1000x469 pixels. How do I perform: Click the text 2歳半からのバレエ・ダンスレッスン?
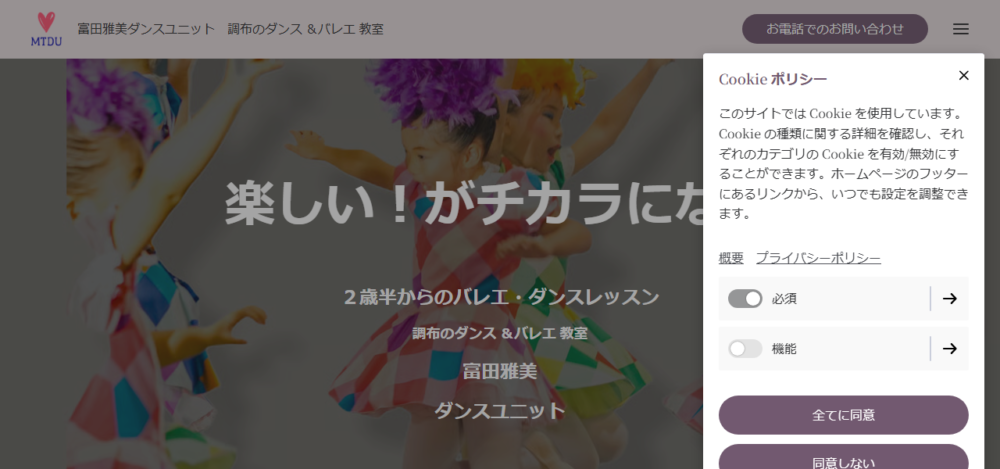click(x=501, y=297)
